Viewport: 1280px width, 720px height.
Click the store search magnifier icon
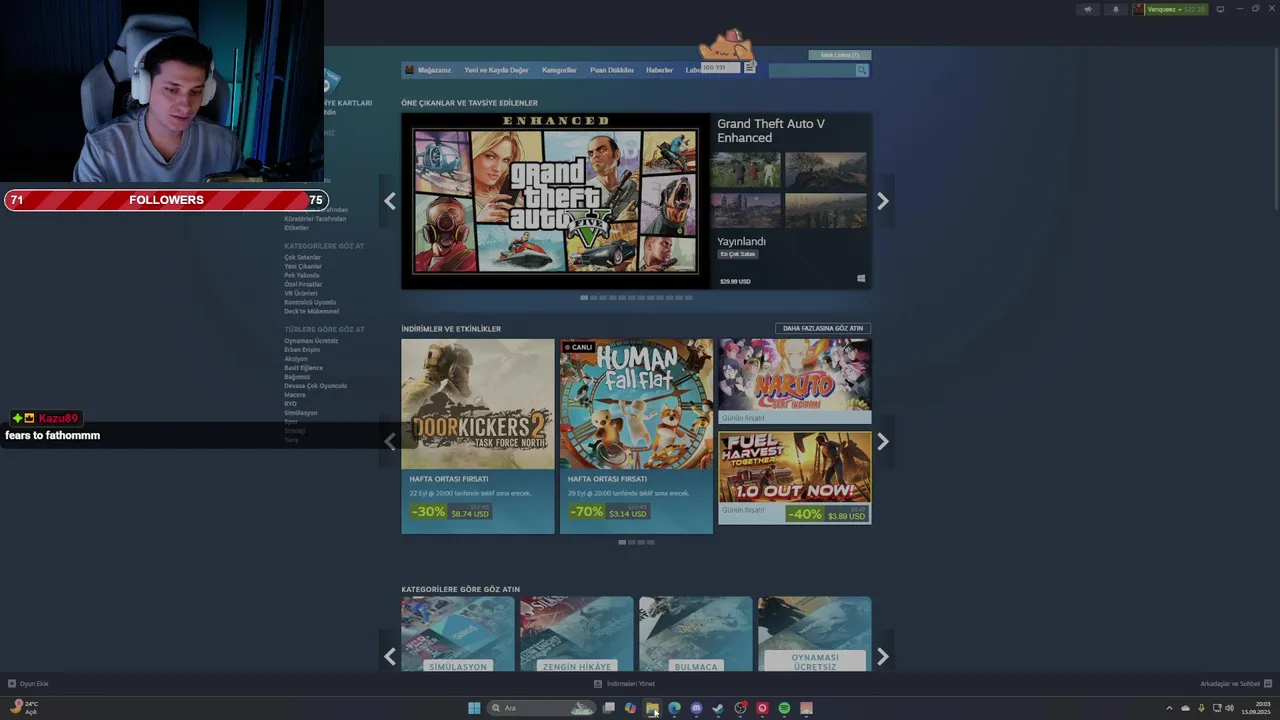[x=861, y=70]
